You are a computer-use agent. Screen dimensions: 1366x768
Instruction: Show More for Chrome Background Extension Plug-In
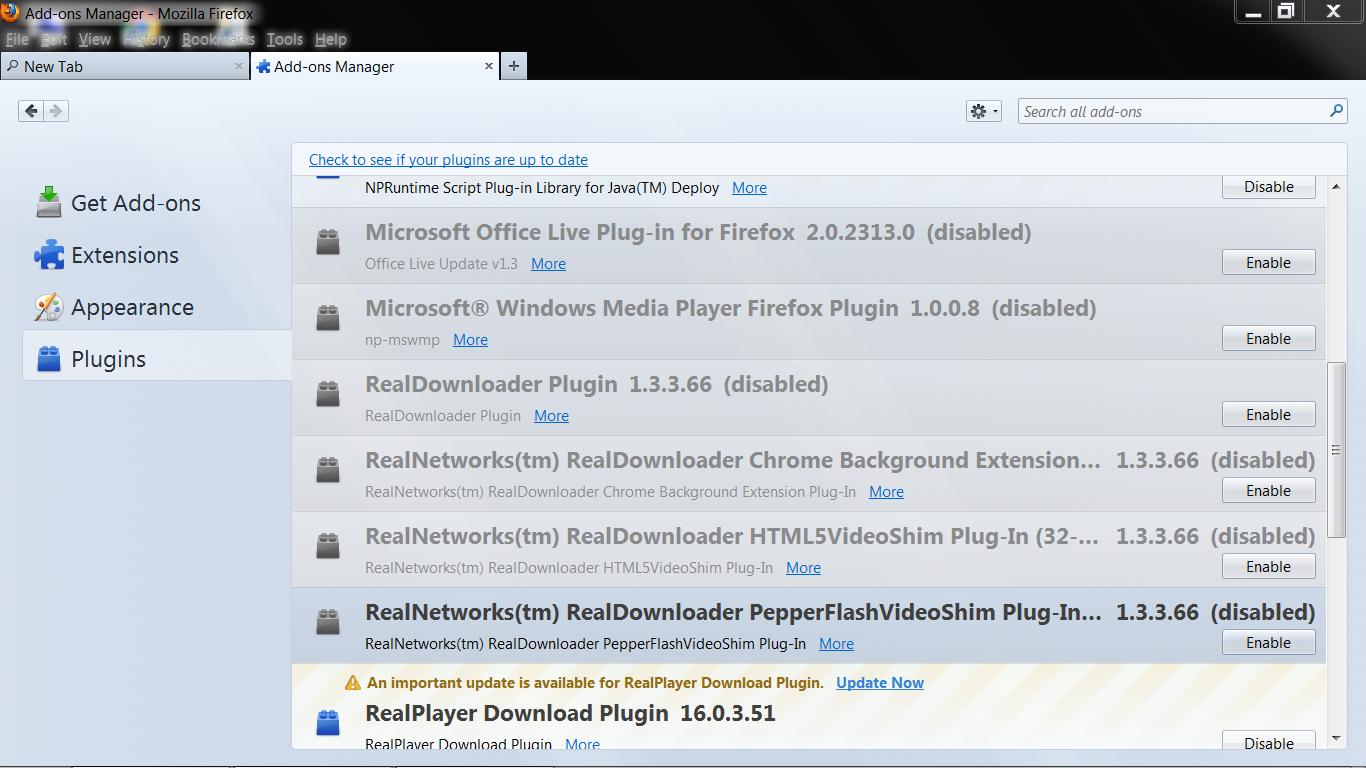click(886, 492)
